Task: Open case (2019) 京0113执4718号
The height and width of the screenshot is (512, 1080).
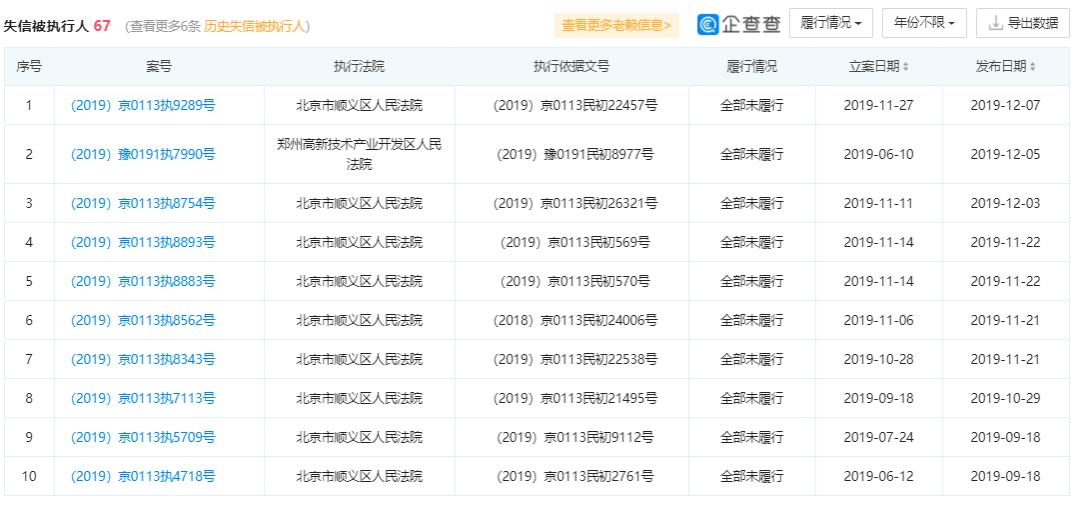Action: 143,476
